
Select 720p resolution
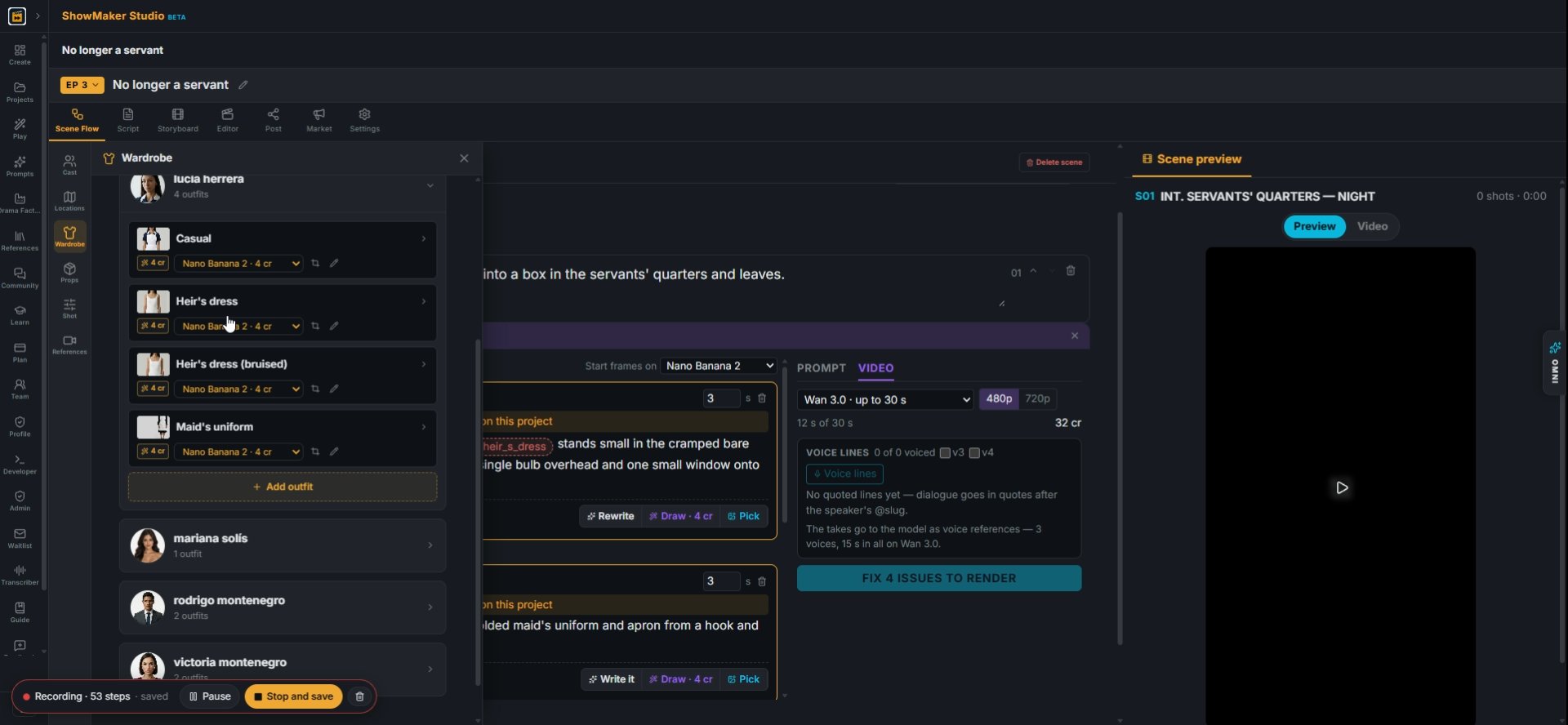1037,398
